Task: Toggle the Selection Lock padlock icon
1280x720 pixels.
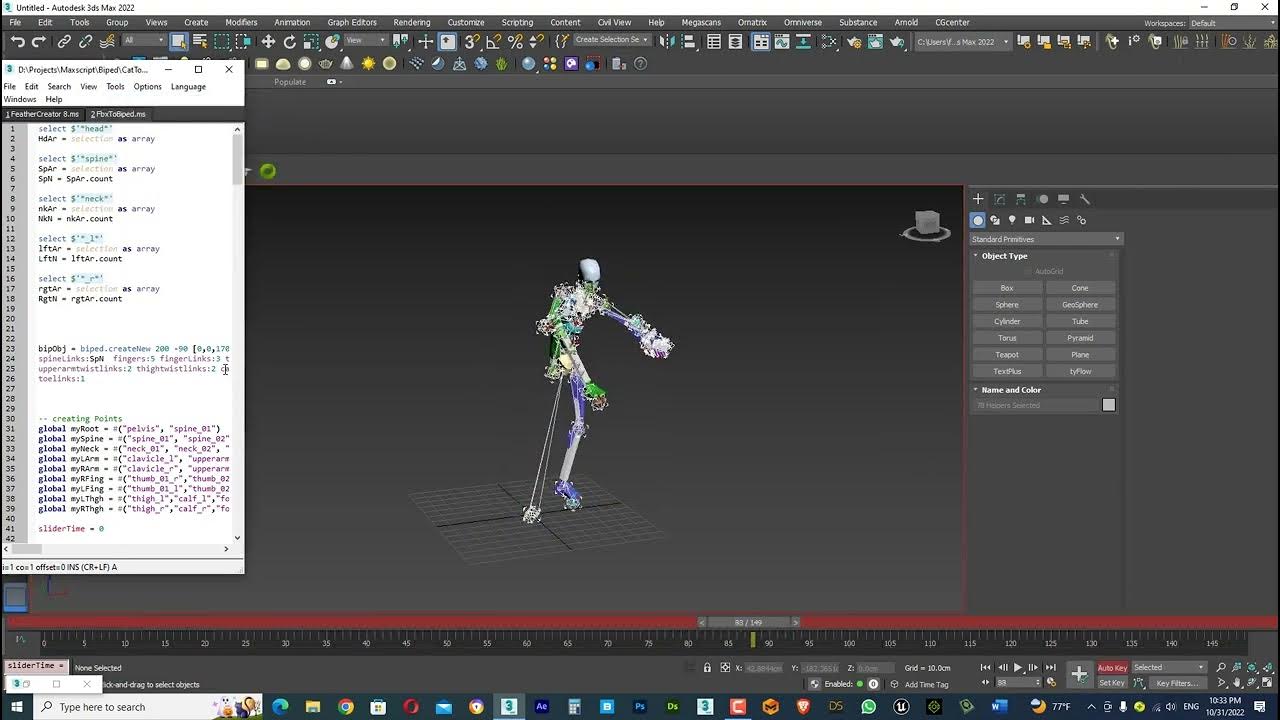Action: 707,667
